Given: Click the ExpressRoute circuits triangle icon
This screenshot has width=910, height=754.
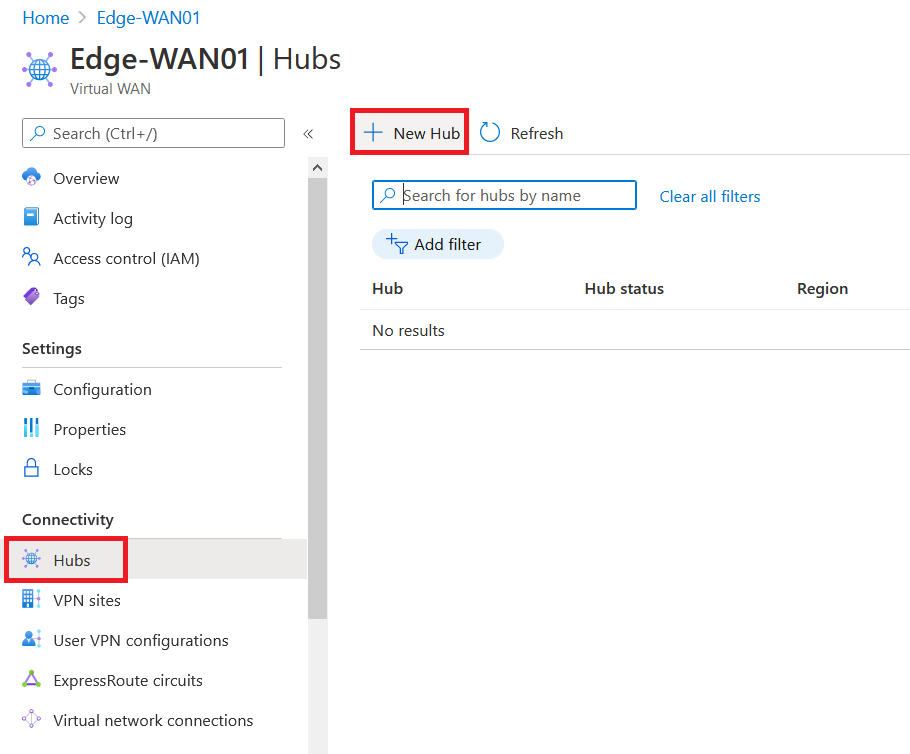Looking at the screenshot, I should 31,679.
